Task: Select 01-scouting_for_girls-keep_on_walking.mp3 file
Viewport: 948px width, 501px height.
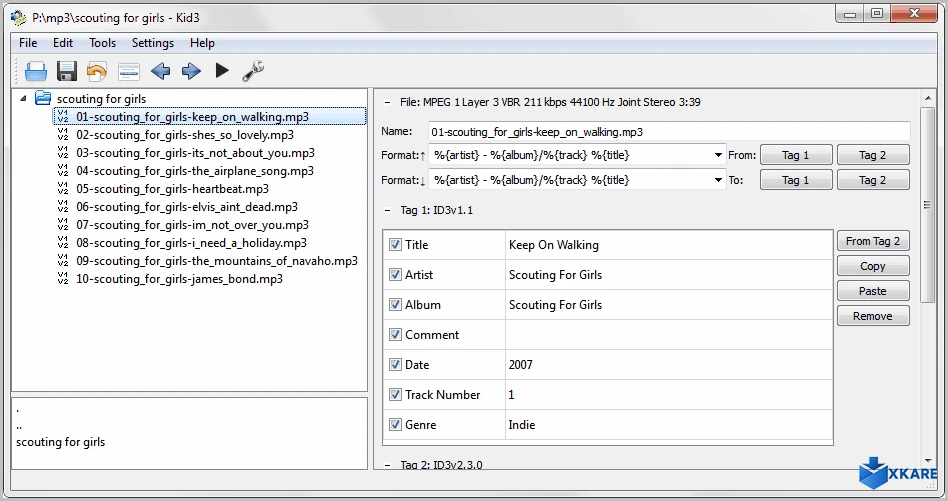Action: (x=192, y=117)
